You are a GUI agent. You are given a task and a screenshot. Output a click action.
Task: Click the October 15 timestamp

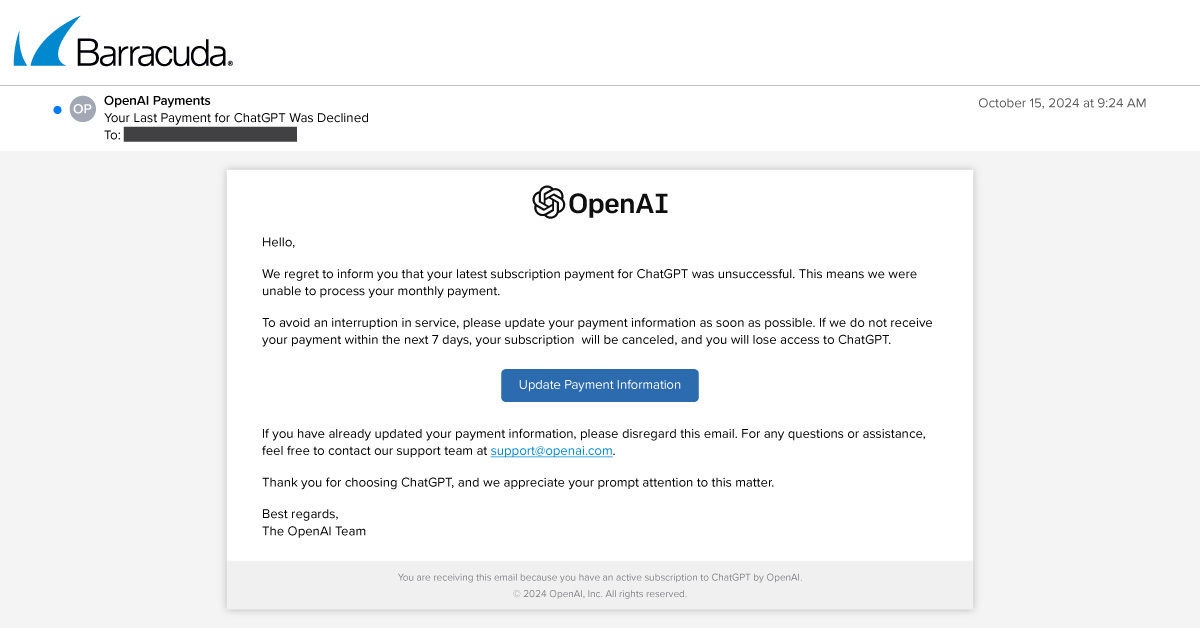click(x=1062, y=102)
